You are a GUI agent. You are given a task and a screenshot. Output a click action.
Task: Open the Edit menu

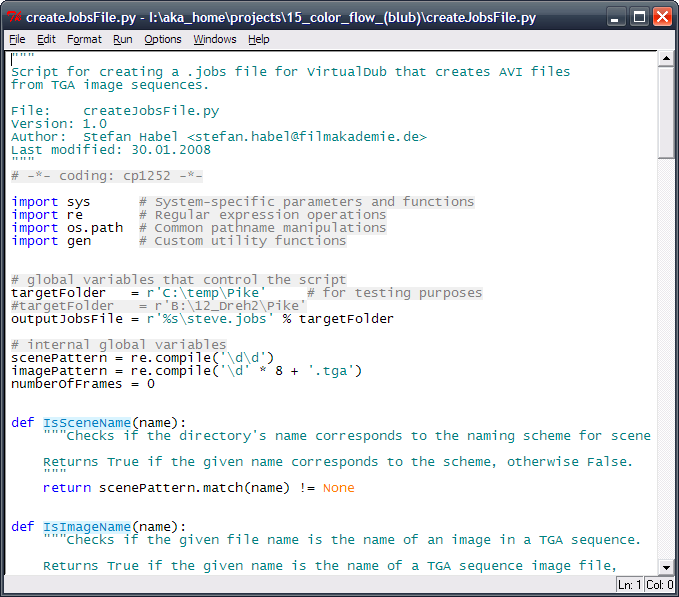pyautogui.click(x=46, y=39)
